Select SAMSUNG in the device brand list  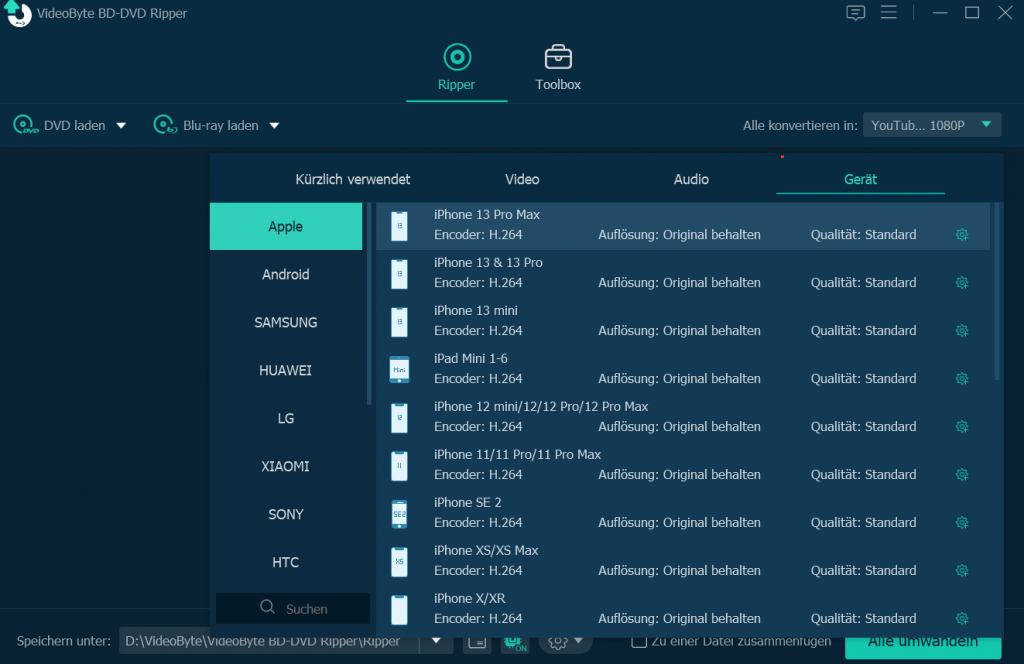(x=286, y=323)
